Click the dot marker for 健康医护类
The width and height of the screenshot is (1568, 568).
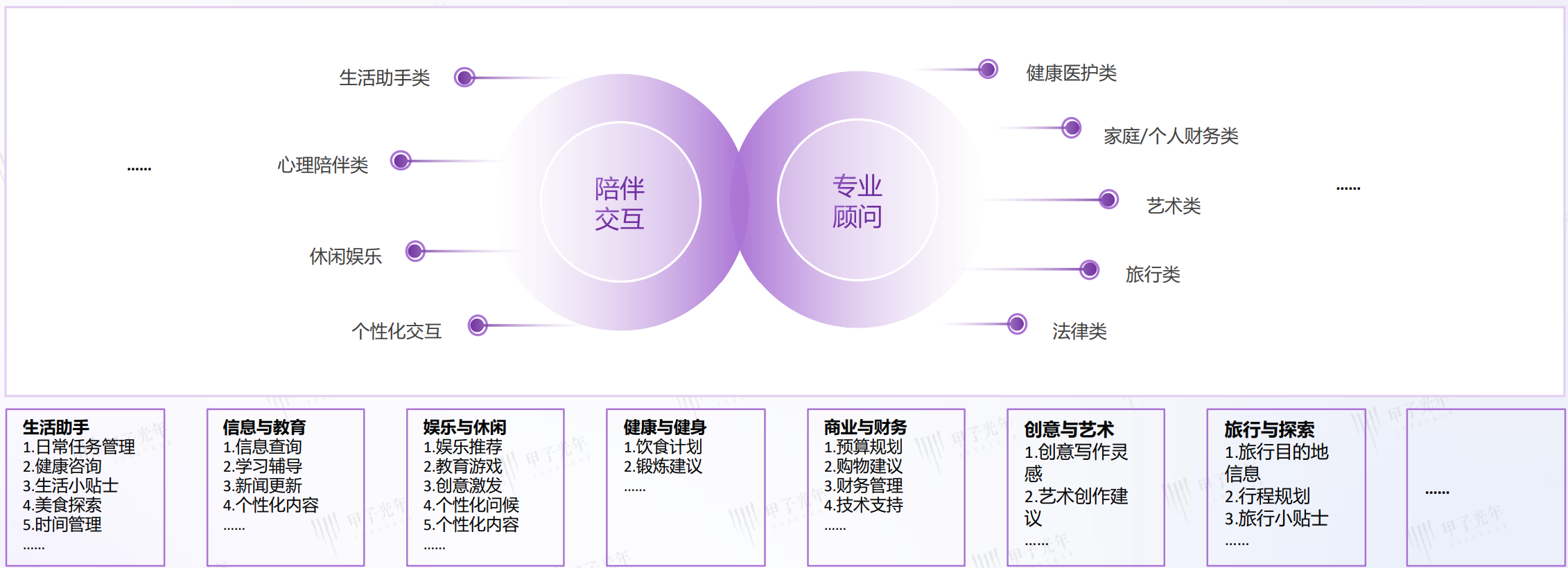[988, 69]
